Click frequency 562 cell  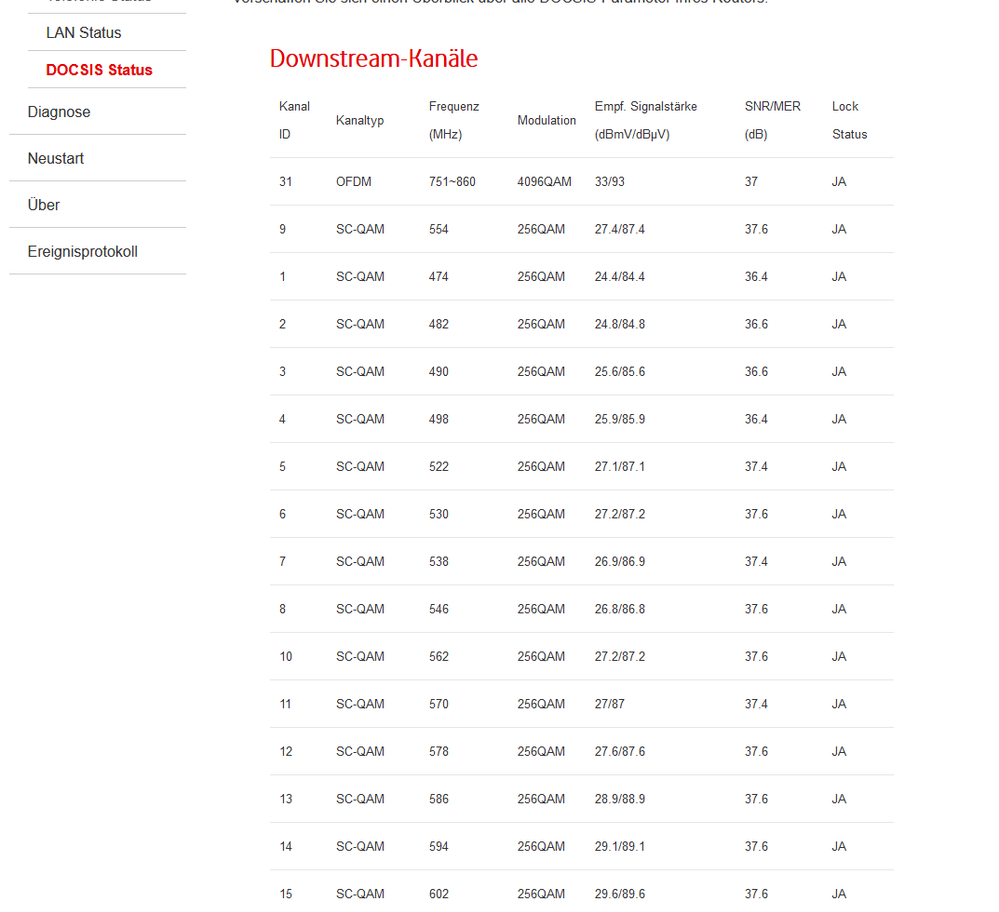tap(438, 657)
